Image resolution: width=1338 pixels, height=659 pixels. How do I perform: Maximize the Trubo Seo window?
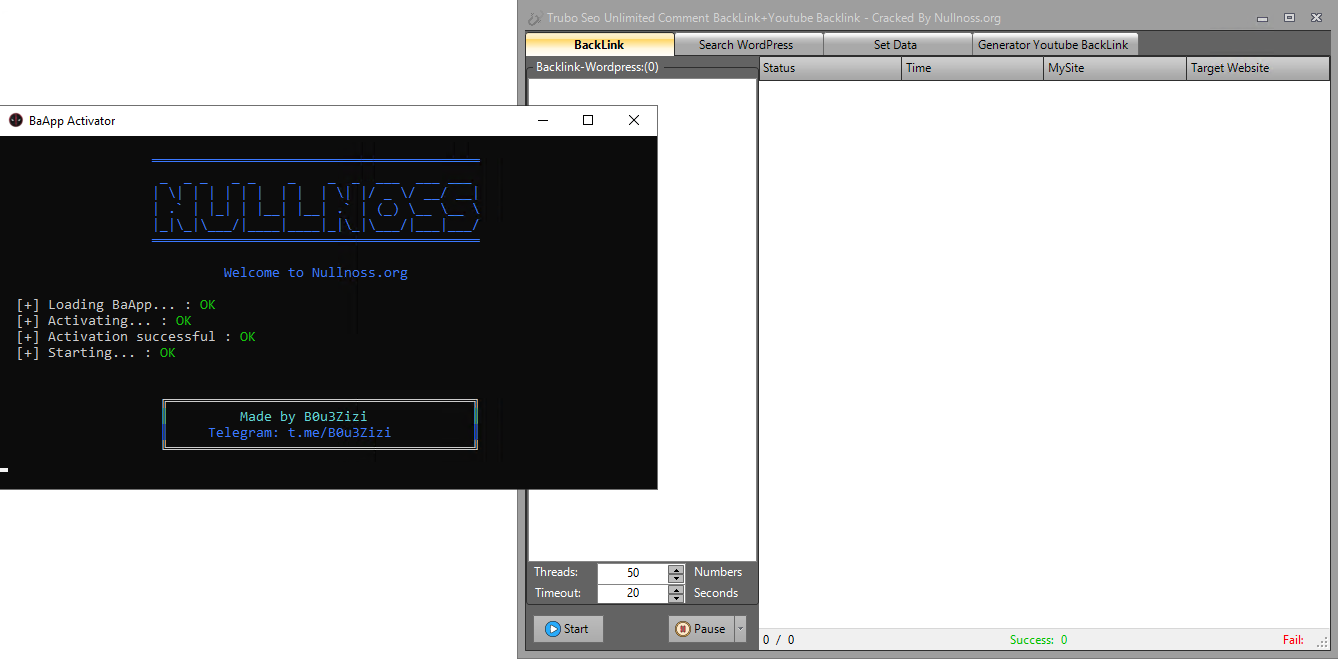(1289, 17)
